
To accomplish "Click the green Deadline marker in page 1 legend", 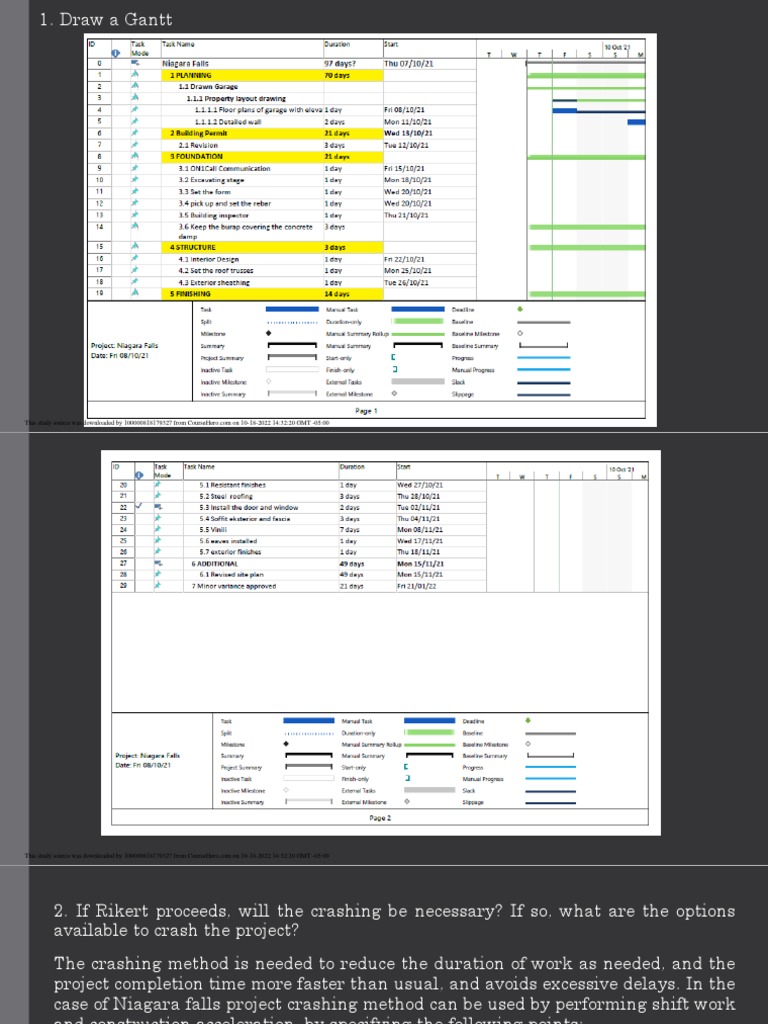I will pos(520,310).
